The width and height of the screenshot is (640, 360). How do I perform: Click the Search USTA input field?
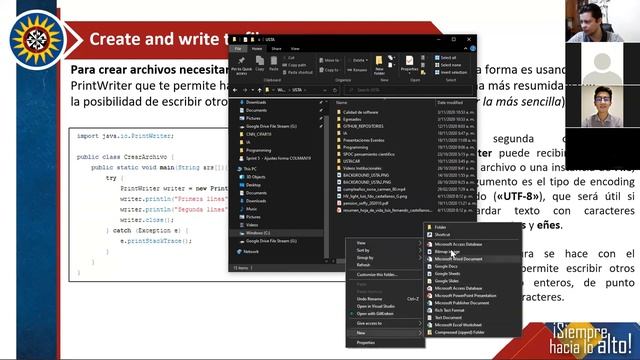pos(408,90)
